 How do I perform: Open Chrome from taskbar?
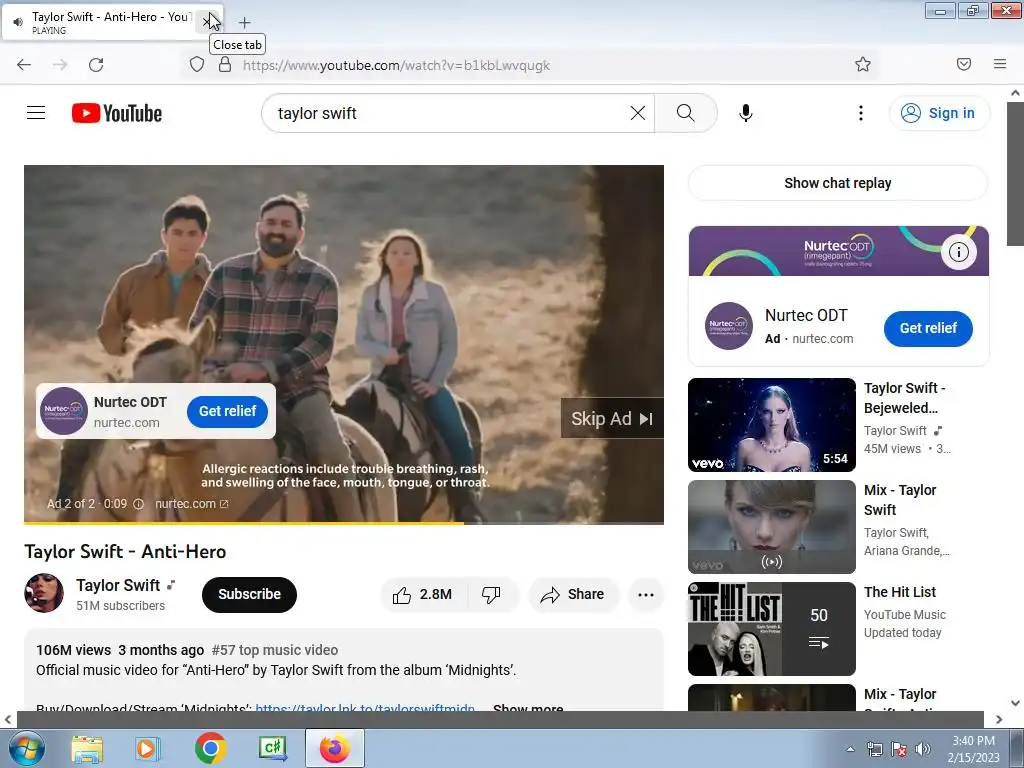[x=210, y=748]
